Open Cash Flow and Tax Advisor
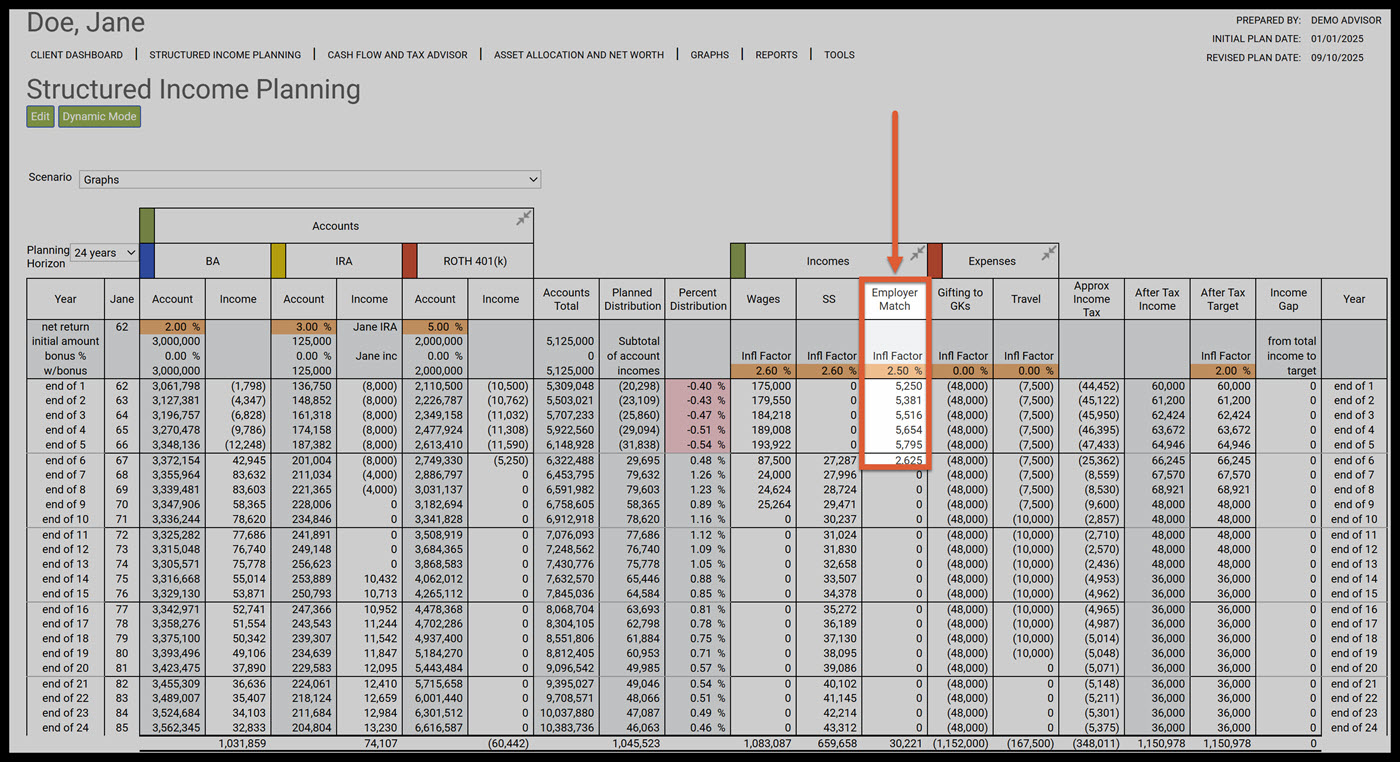Image resolution: width=1400 pixels, height=762 pixels. coord(397,55)
